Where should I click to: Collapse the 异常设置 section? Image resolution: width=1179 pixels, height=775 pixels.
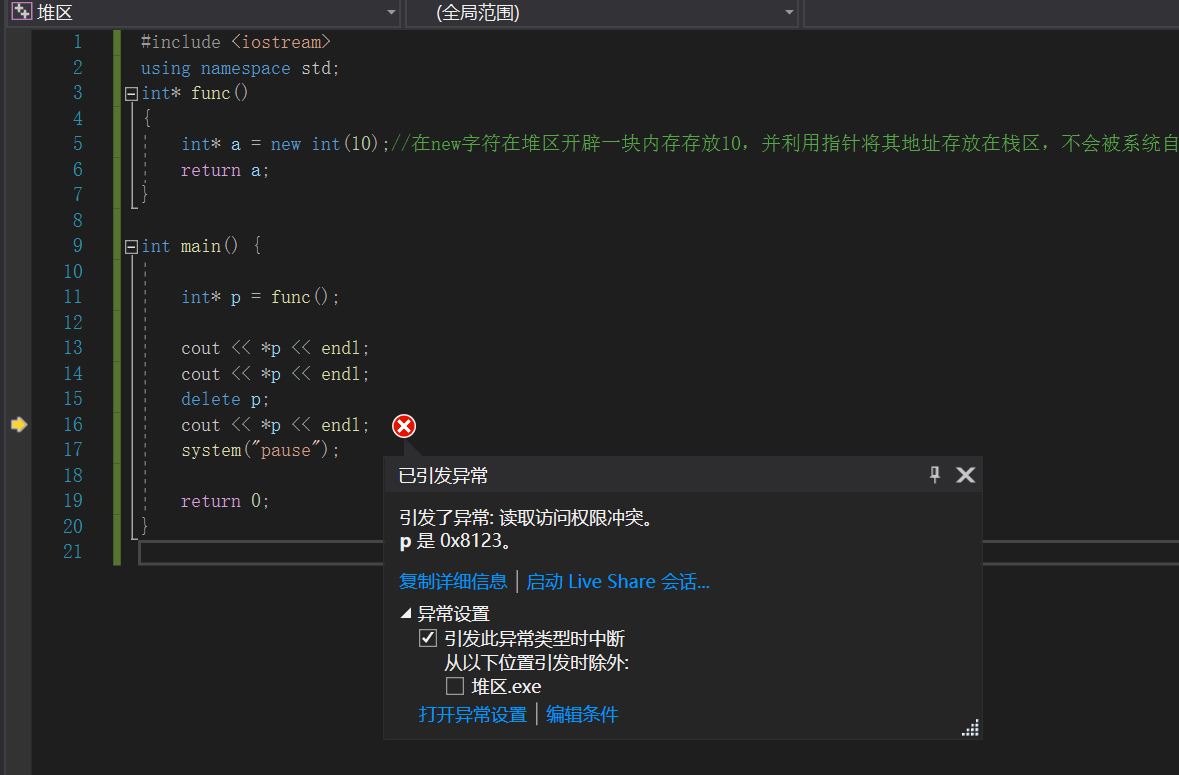(x=406, y=613)
